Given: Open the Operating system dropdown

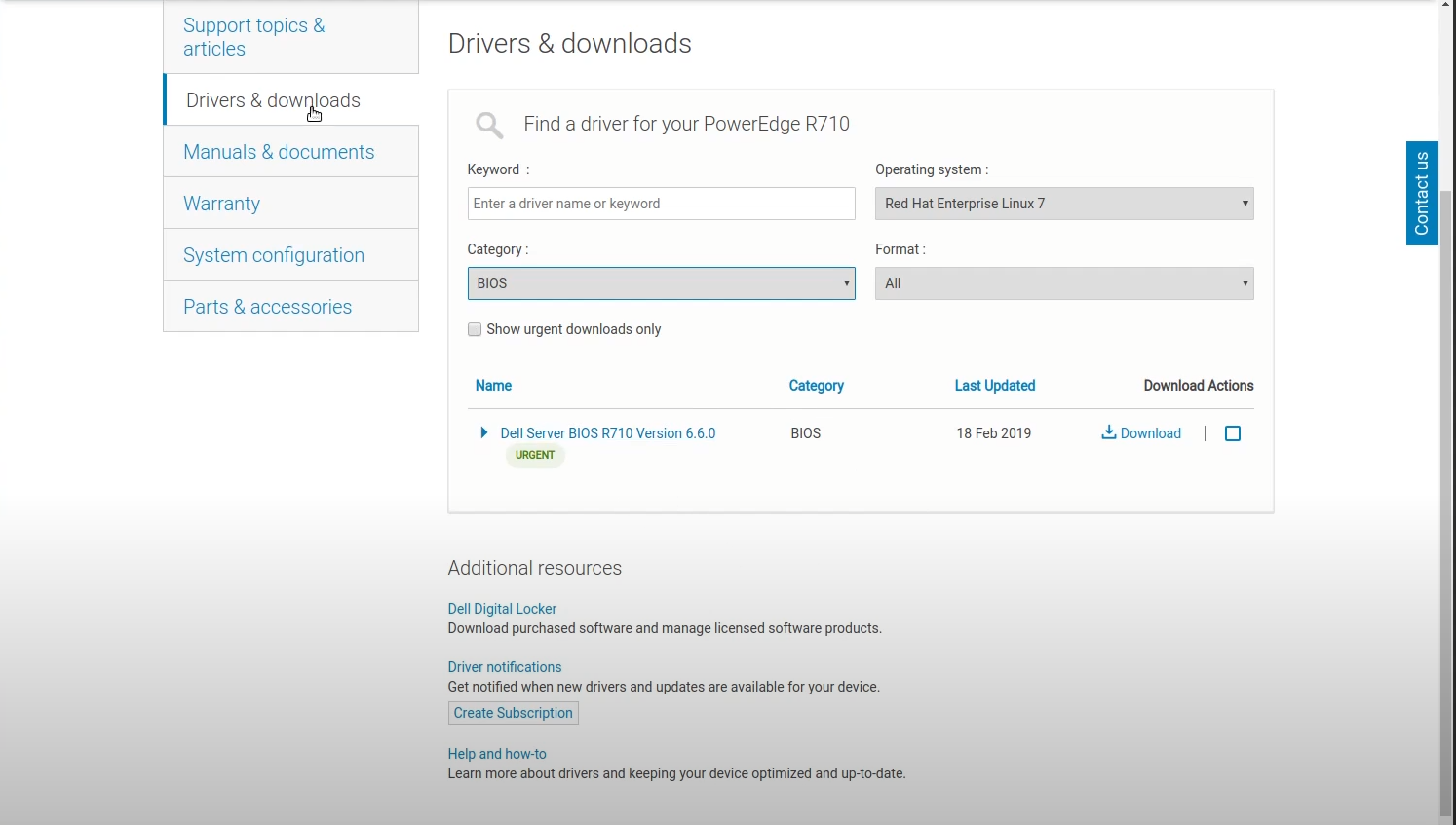Looking at the screenshot, I should pyautogui.click(x=1064, y=204).
